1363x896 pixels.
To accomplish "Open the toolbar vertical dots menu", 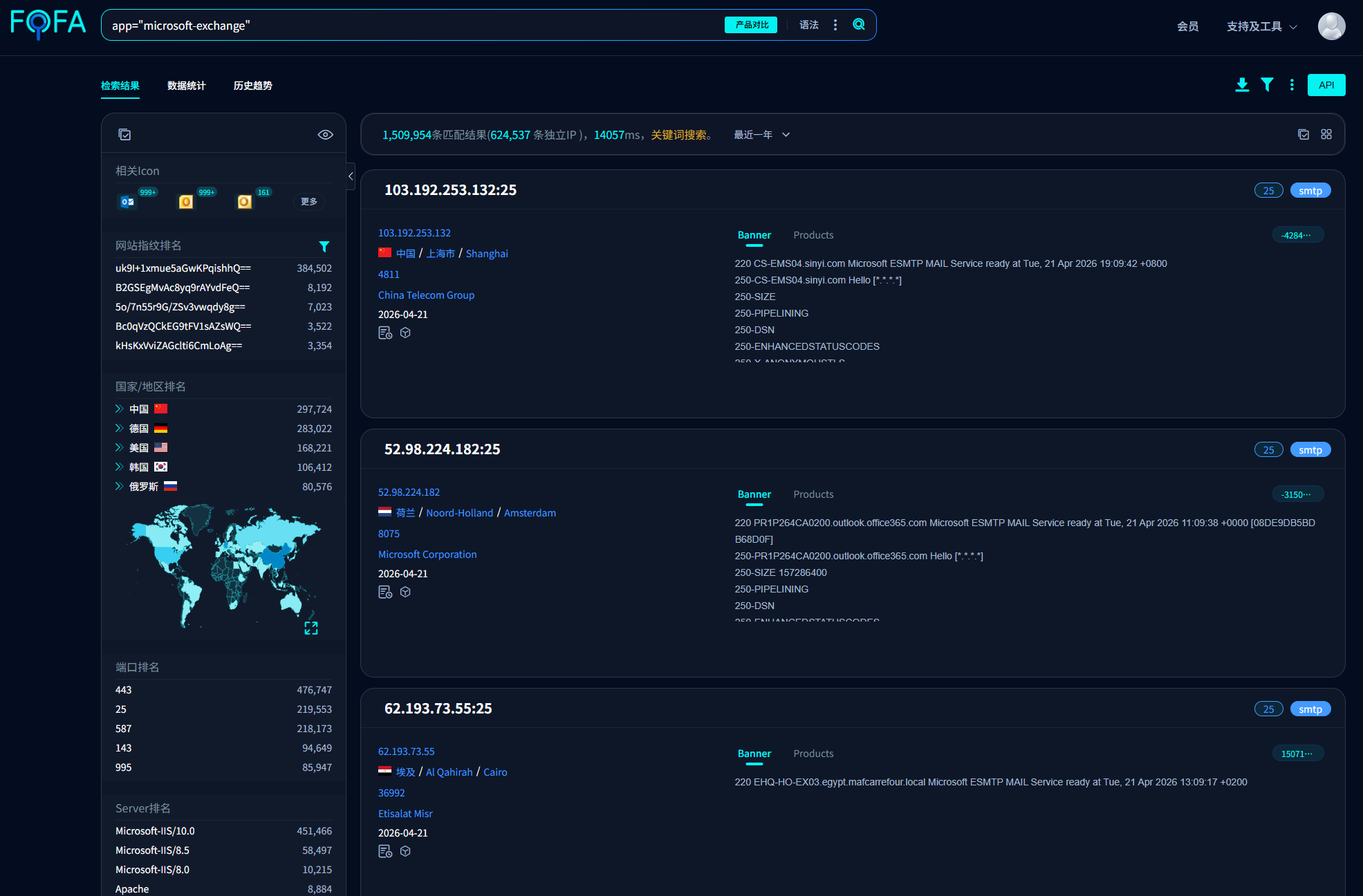I will point(1292,85).
